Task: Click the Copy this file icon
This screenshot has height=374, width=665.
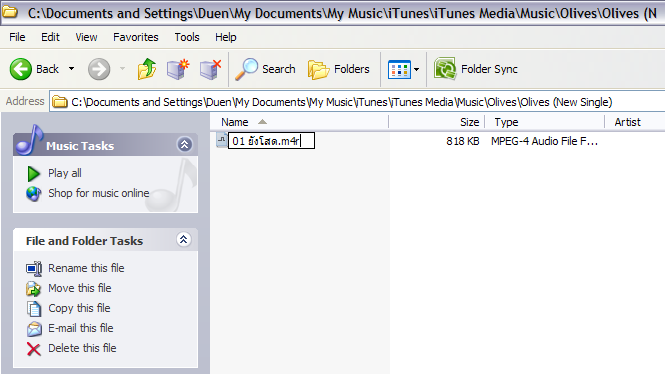Action: coord(34,309)
